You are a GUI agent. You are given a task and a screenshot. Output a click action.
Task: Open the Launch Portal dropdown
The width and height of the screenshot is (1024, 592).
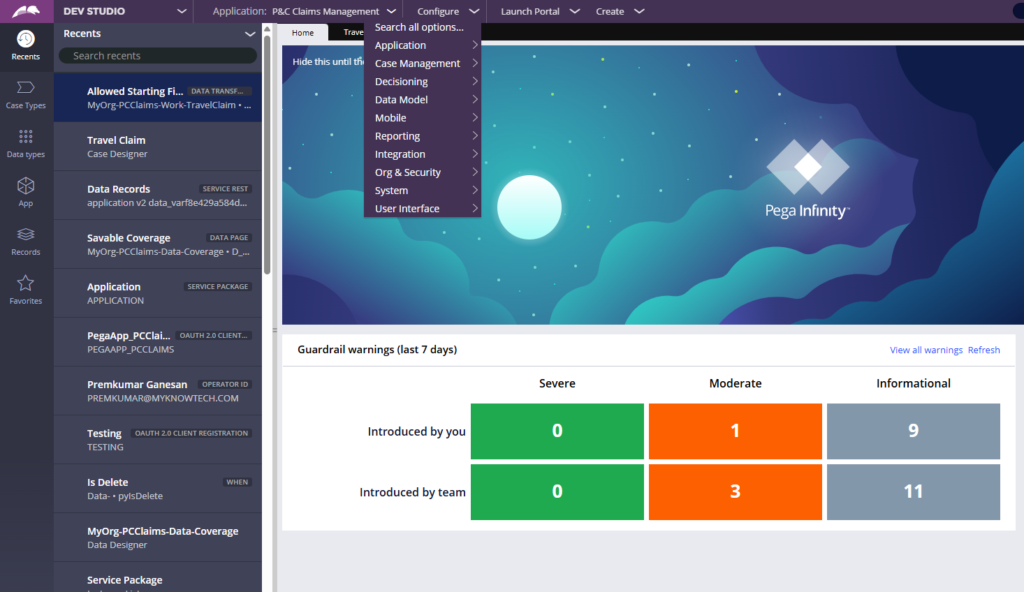tap(539, 11)
